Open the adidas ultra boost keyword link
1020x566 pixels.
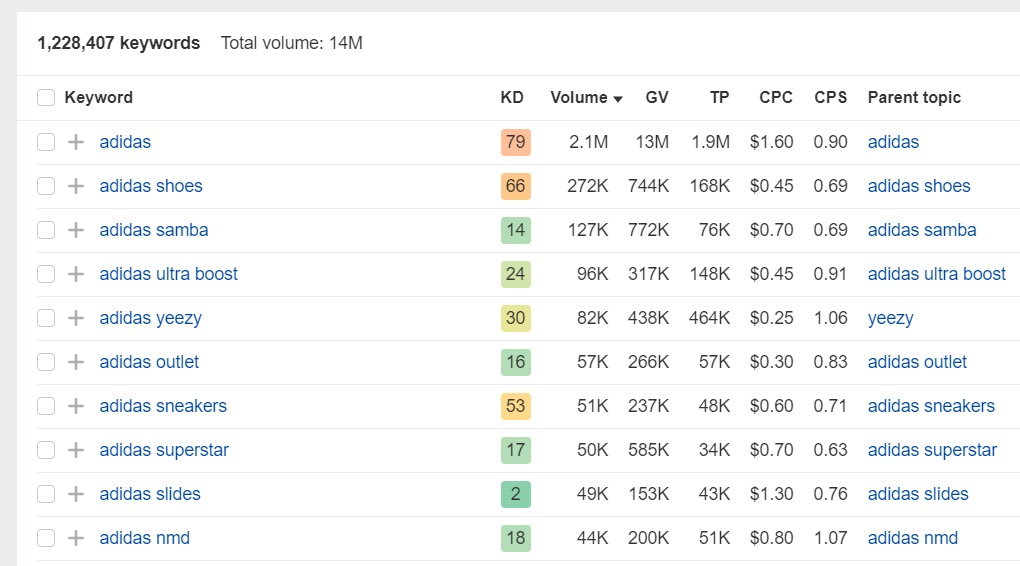coord(168,274)
